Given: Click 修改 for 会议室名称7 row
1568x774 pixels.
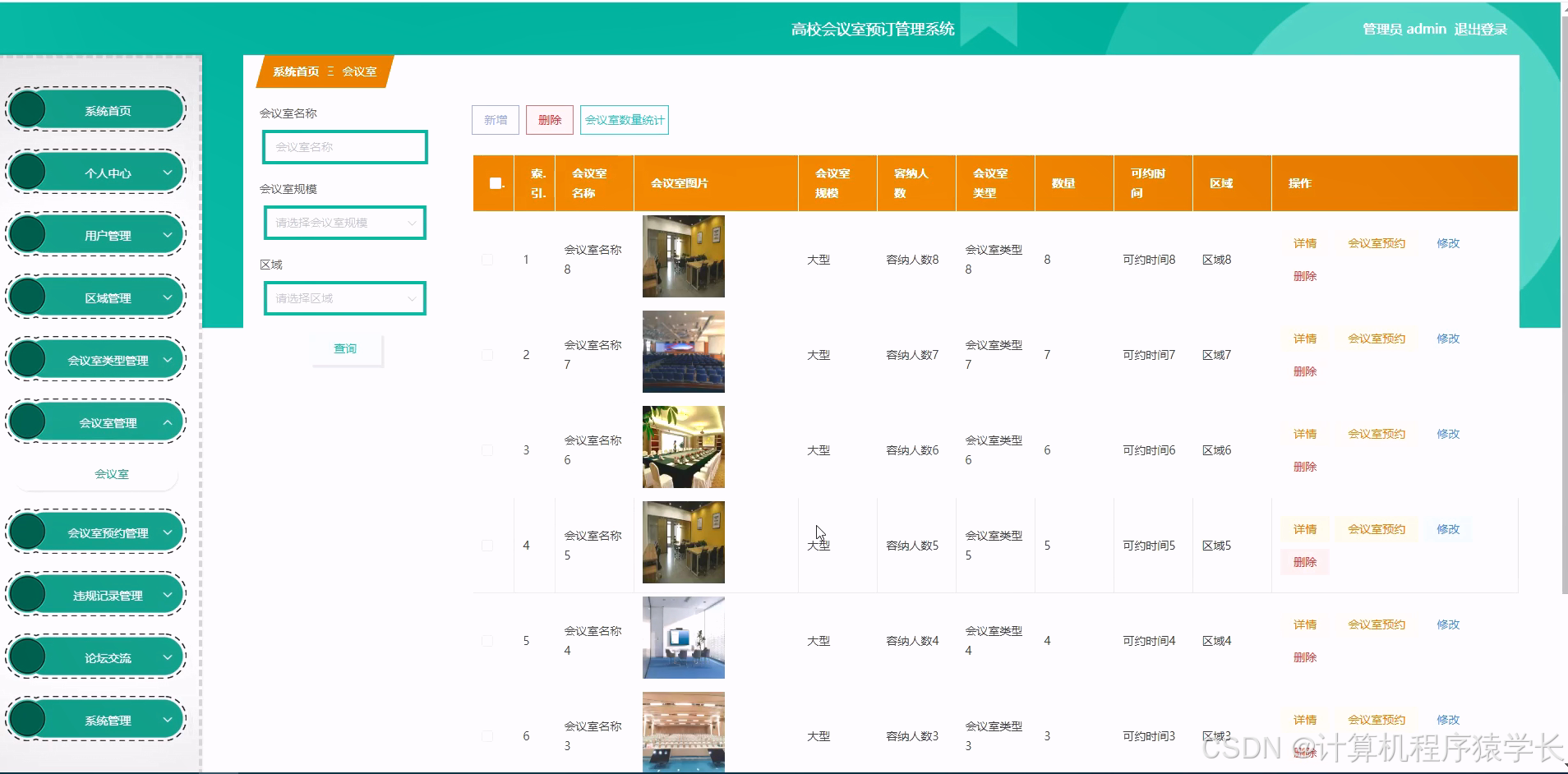Looking at the screenshot, I should 1448,339.
